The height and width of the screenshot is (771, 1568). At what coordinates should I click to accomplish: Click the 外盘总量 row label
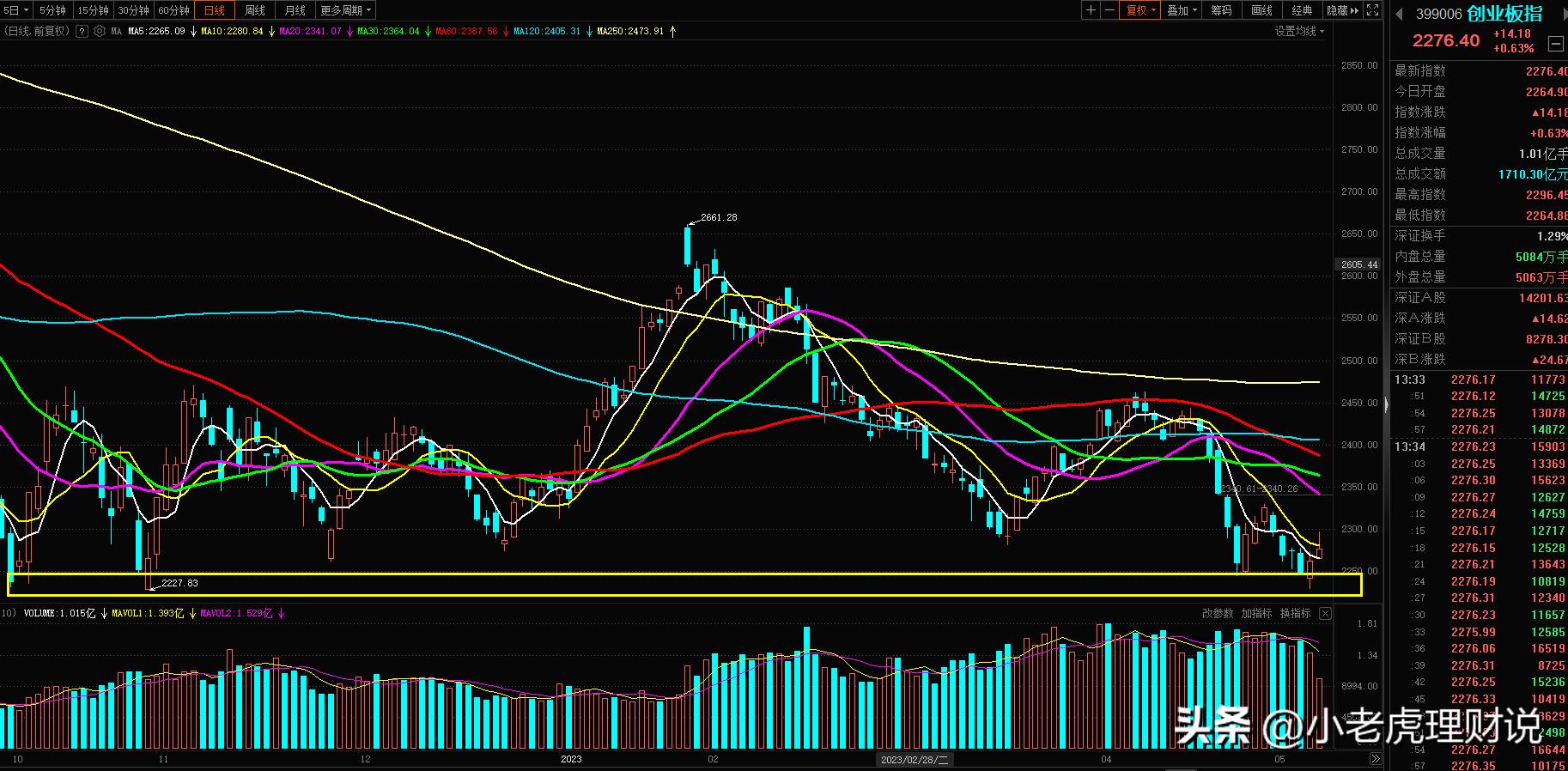point(1420,276)
